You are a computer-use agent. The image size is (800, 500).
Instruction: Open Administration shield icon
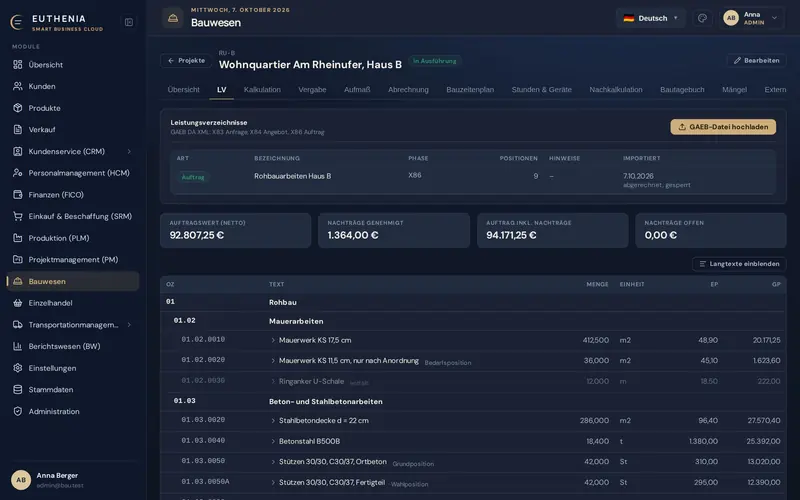(x=18, y=411)
